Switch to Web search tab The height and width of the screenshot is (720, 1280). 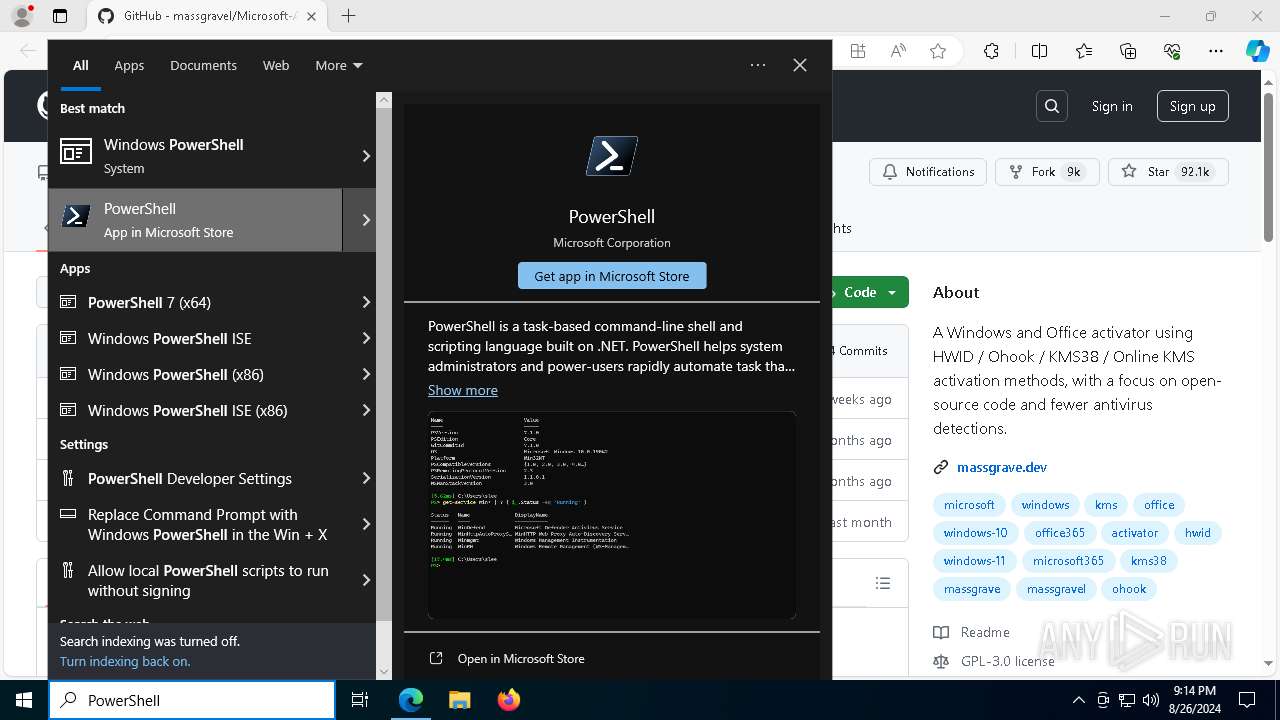click(x=276, y=65)
